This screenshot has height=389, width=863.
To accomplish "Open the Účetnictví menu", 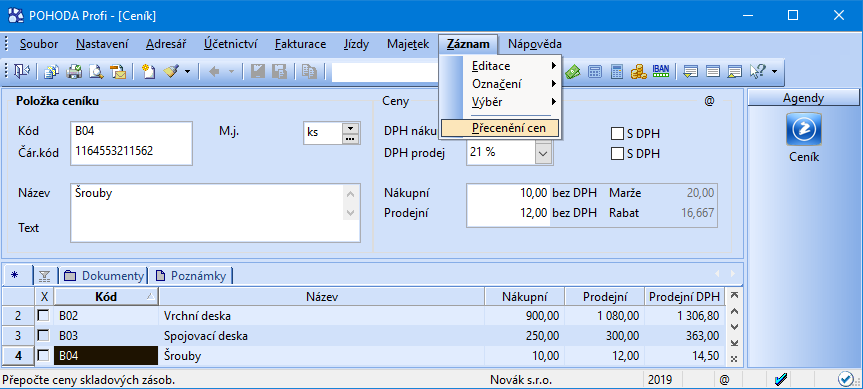I will [231, 44].
